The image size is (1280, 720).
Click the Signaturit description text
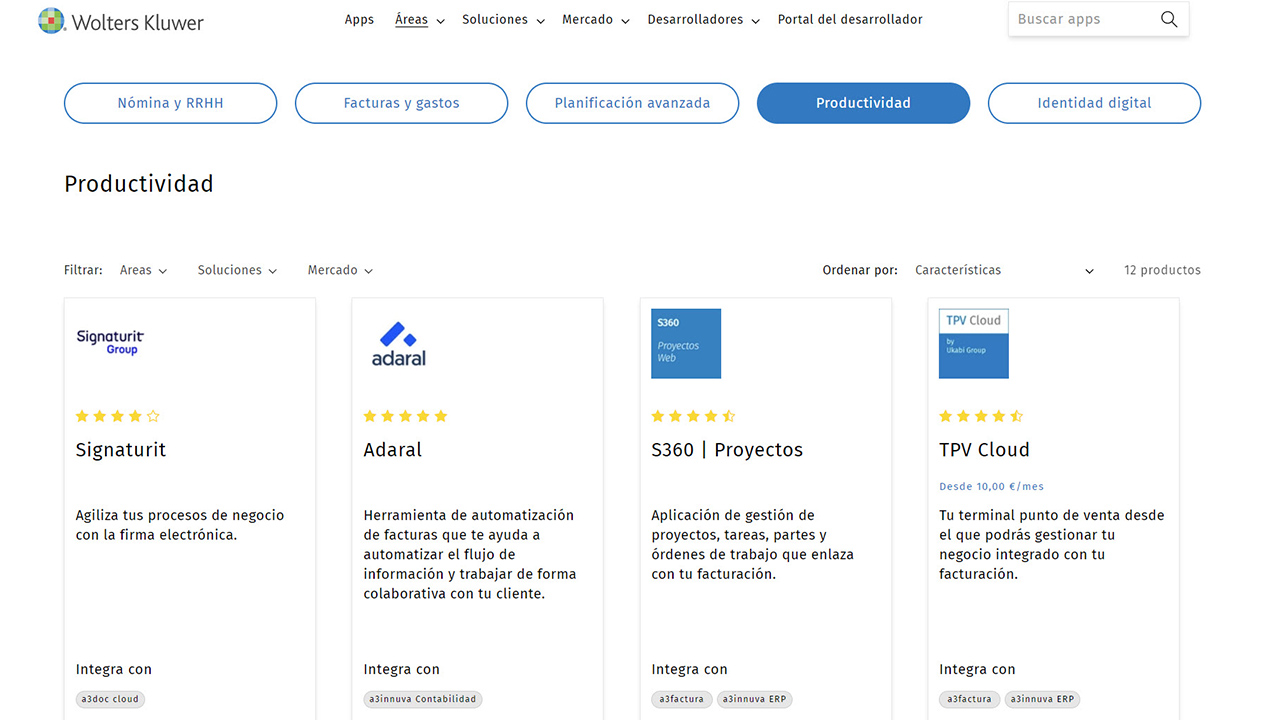pos(180,525)
